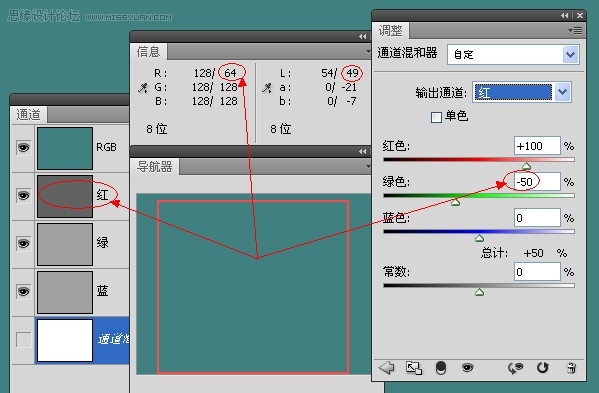Image resolution: width=599 pixels, height=393 pixels.
Task: Hide the 红 channel eye
Action: (x=23, y=196)
